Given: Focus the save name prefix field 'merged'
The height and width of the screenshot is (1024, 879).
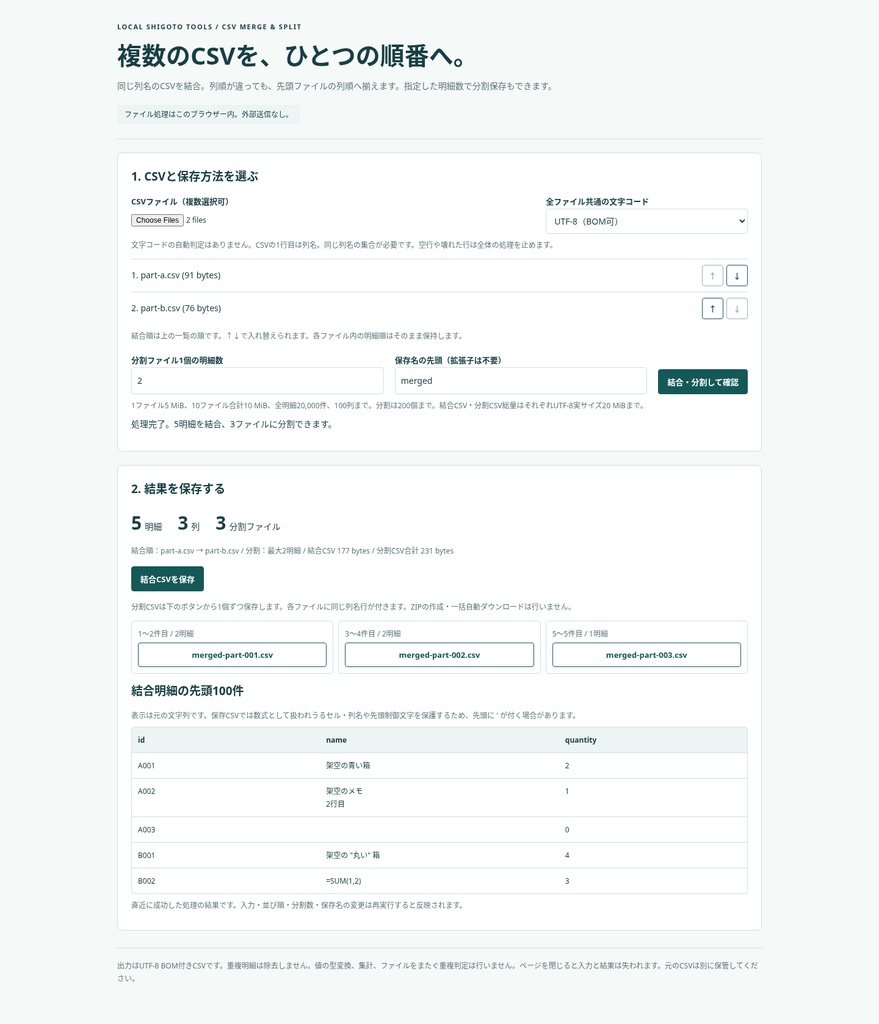Looking at the screenshot, I should pos(520,381).
